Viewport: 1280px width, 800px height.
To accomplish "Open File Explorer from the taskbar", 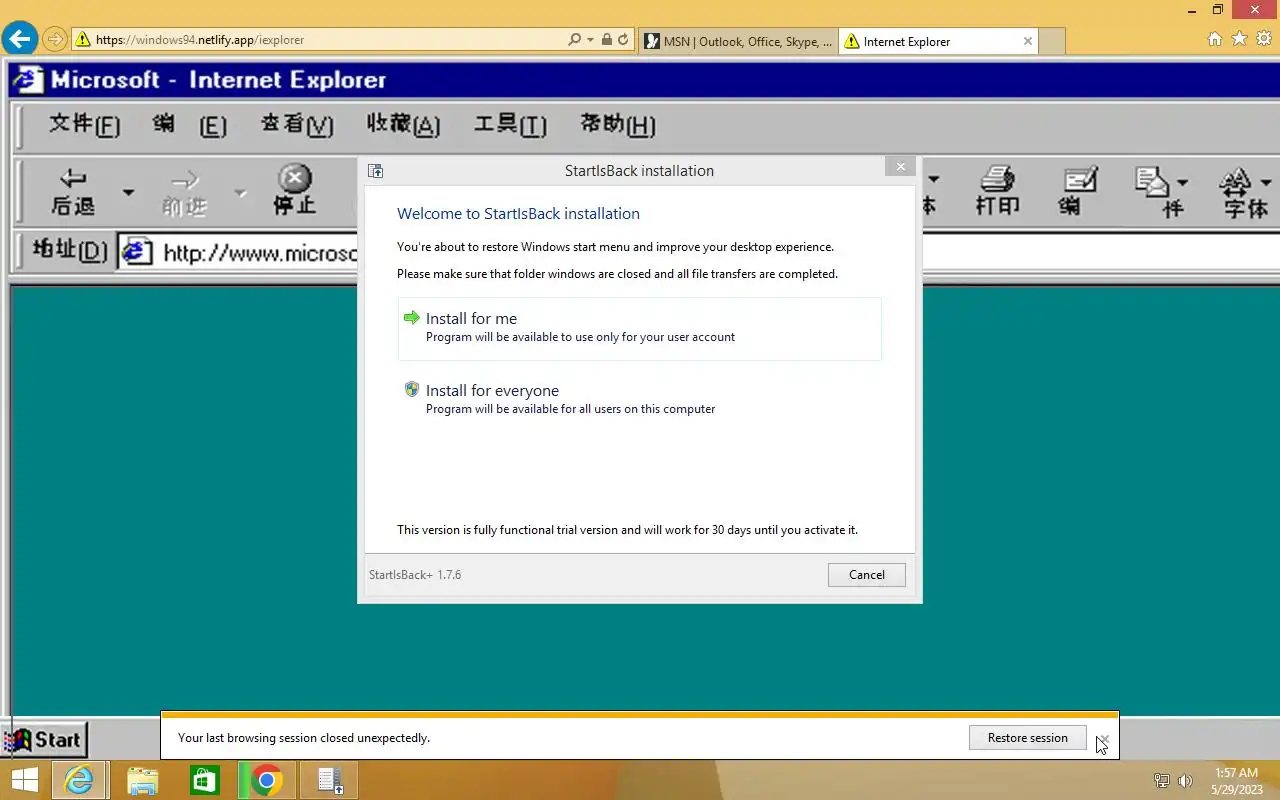I will (x=143, y=780).
